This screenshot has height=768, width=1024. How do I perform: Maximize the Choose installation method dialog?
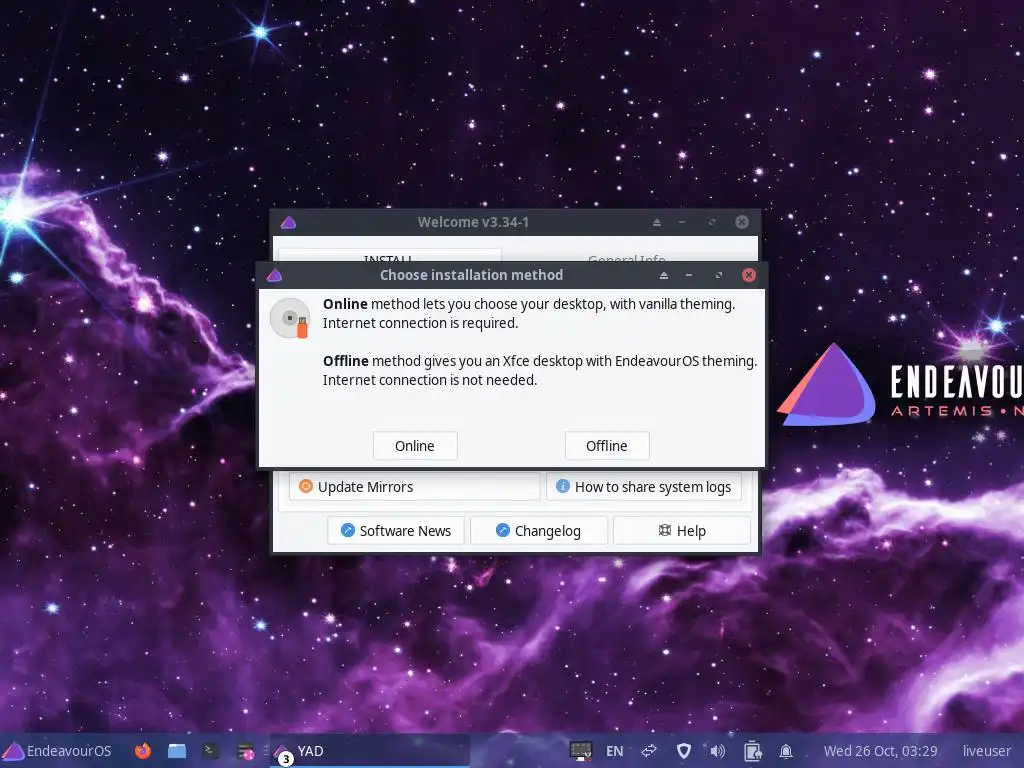719,275
